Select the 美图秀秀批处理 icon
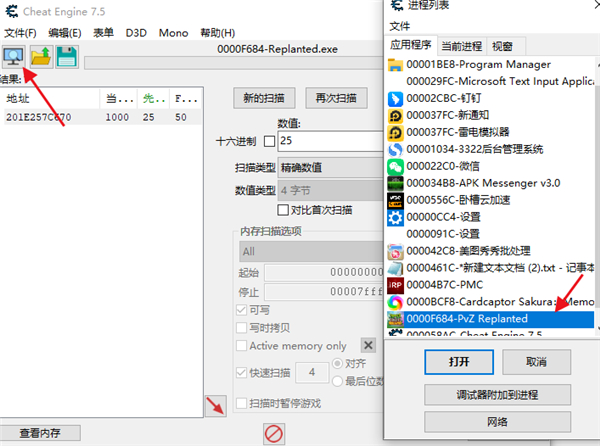Image resolution: width=600 pixels, height=446 pixels. [x=395, y=251]
